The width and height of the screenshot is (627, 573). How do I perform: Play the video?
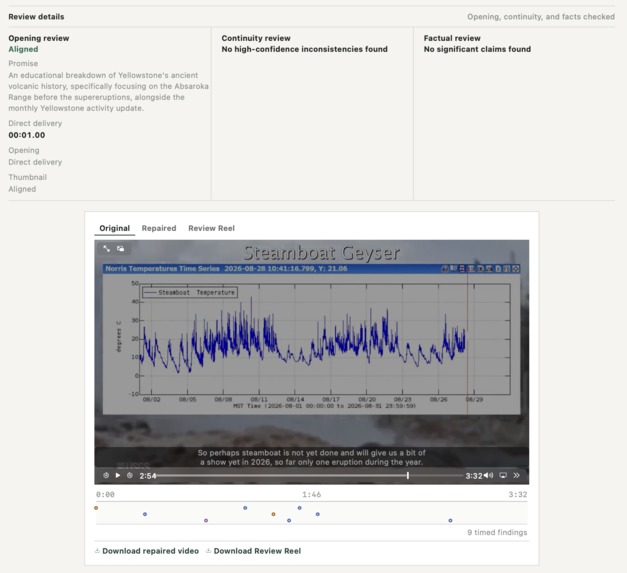118,475
